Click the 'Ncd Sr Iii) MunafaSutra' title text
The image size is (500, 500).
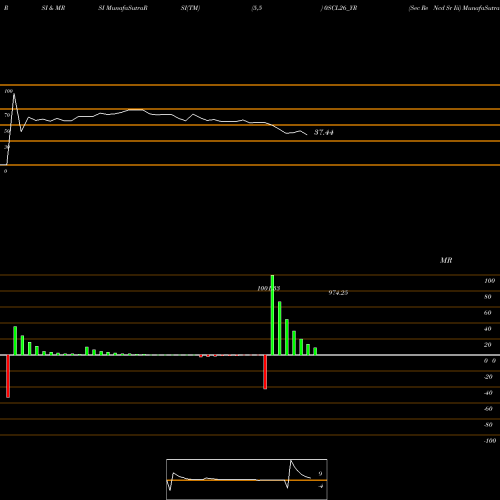[x=466, y=8]
